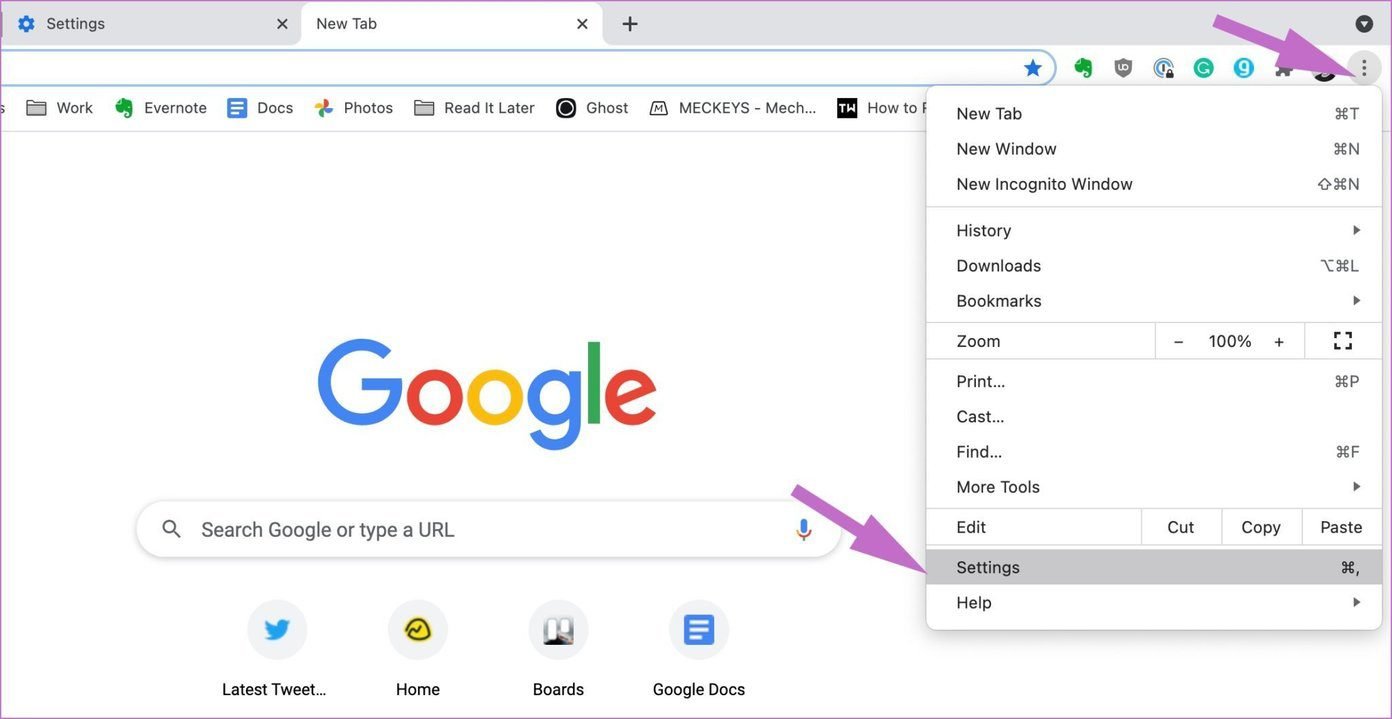
Task: Click the chevron at the tab strip's right end
Action: click(1364, 24)
